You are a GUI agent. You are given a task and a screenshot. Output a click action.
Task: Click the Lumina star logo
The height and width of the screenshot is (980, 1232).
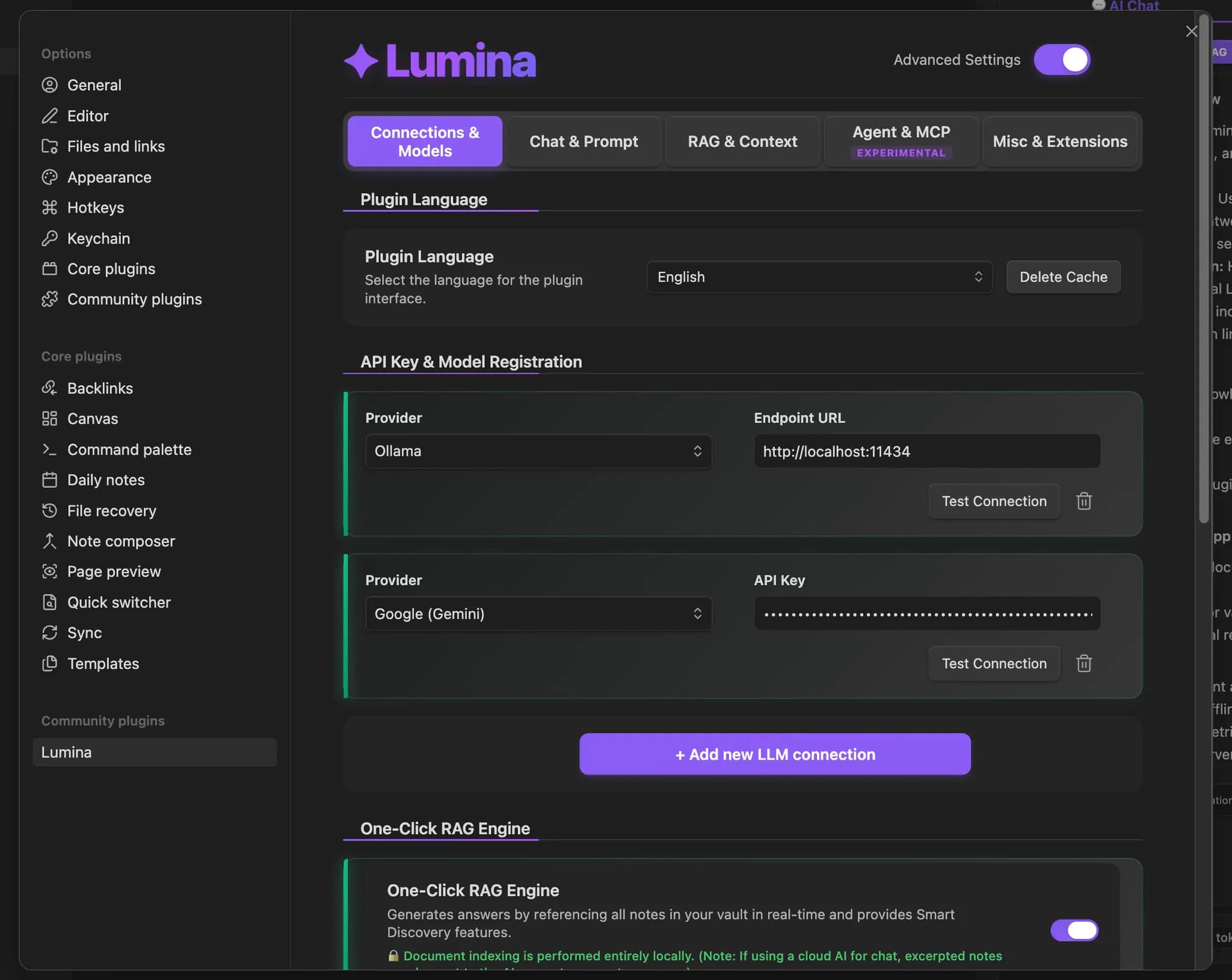point(361,61)
